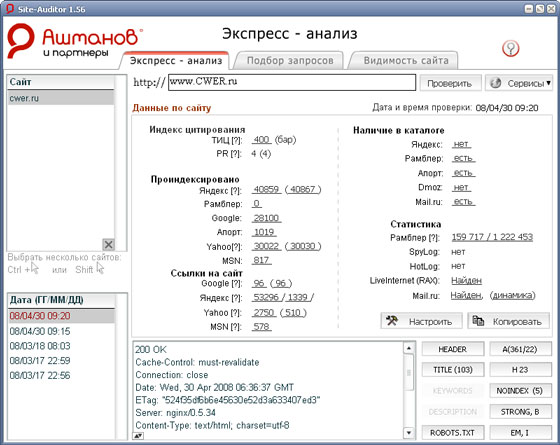Open the ТИЦ value 400 link

(261, 139)
